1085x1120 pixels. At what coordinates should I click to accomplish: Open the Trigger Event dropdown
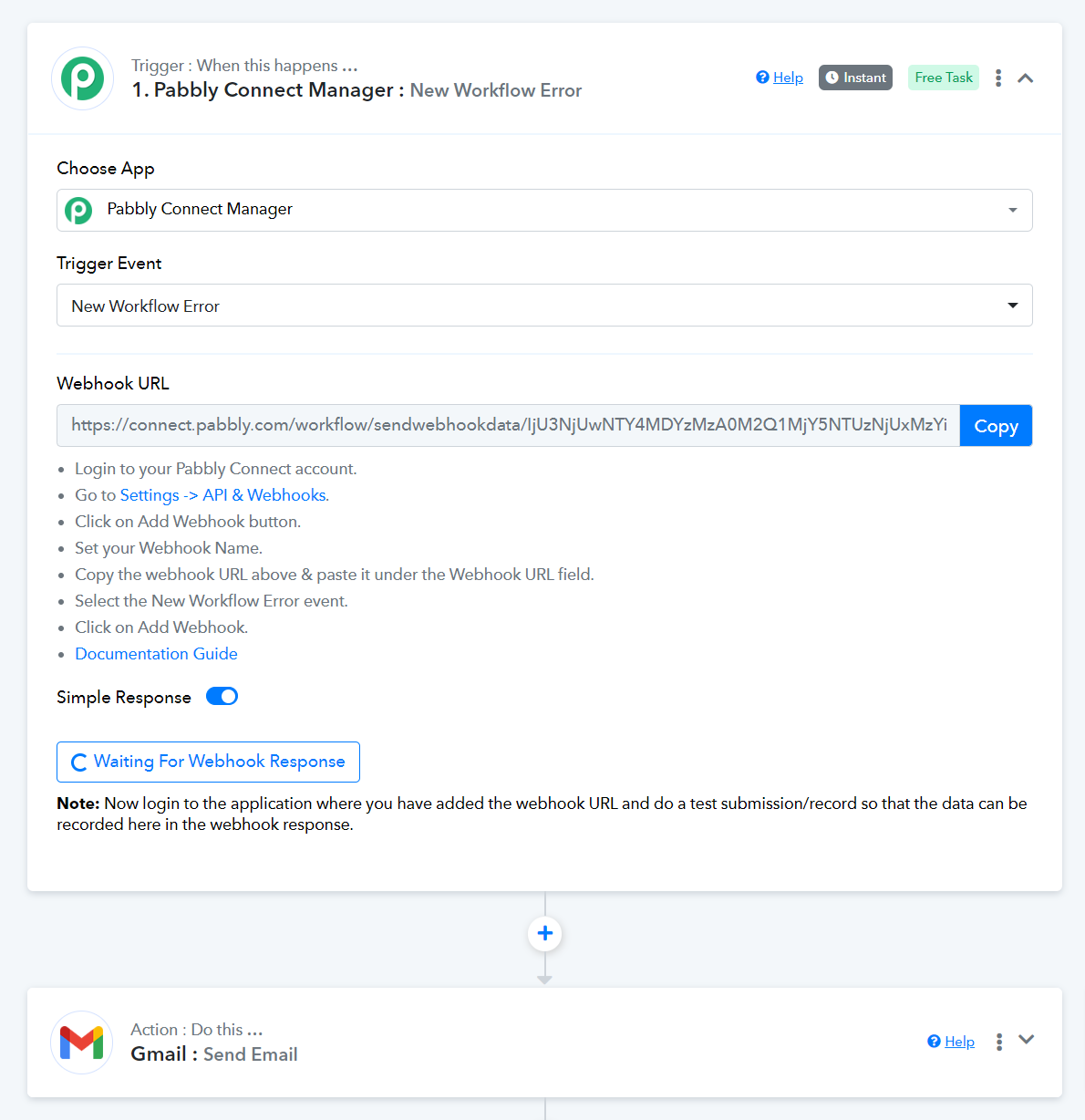pos(544,306)
